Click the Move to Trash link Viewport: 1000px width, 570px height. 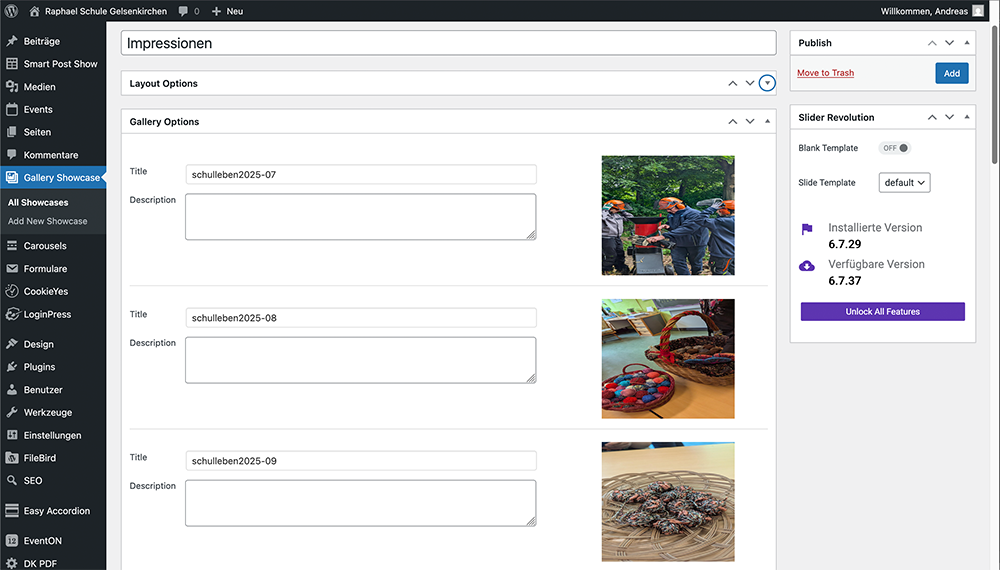click(825, 73)
